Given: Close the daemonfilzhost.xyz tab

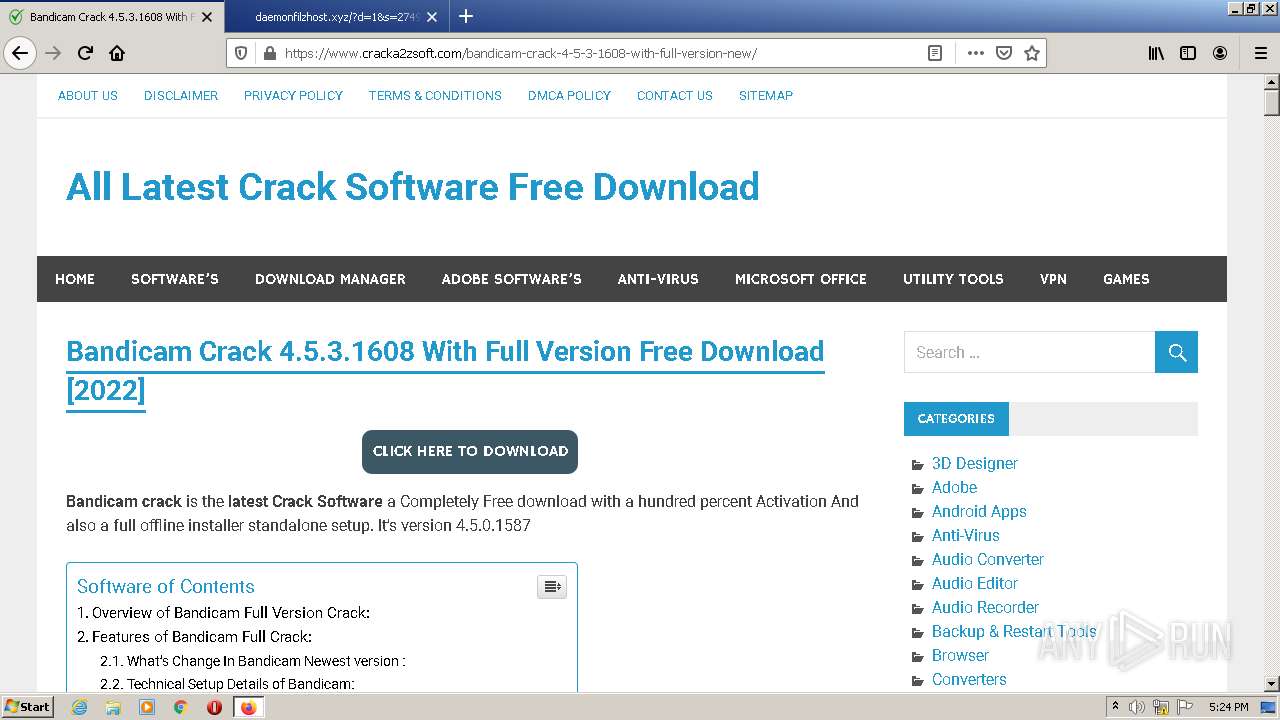Looking at the screenshot, I should [431, 16].
